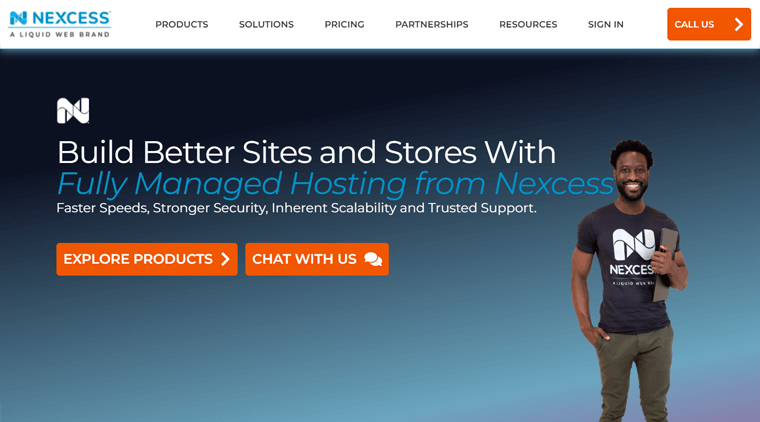Click the Call Us button
The width and height of the screenshot is (760, 422).
click(x=709, y=24)
